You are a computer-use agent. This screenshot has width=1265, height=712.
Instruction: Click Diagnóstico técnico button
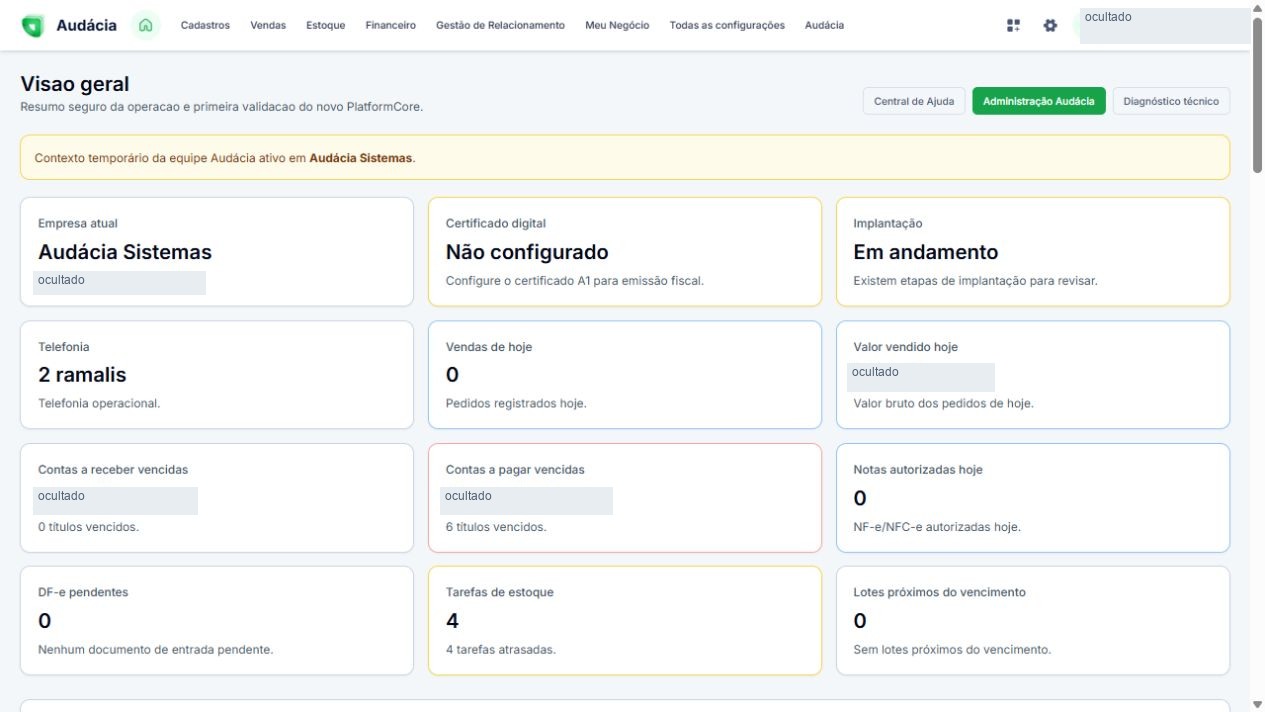click(x=1171, y=101)
